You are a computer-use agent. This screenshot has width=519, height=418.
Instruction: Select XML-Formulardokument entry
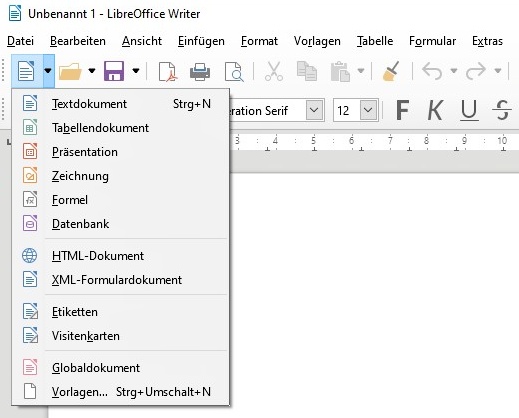pyautogui.click(x=121, y=280)
